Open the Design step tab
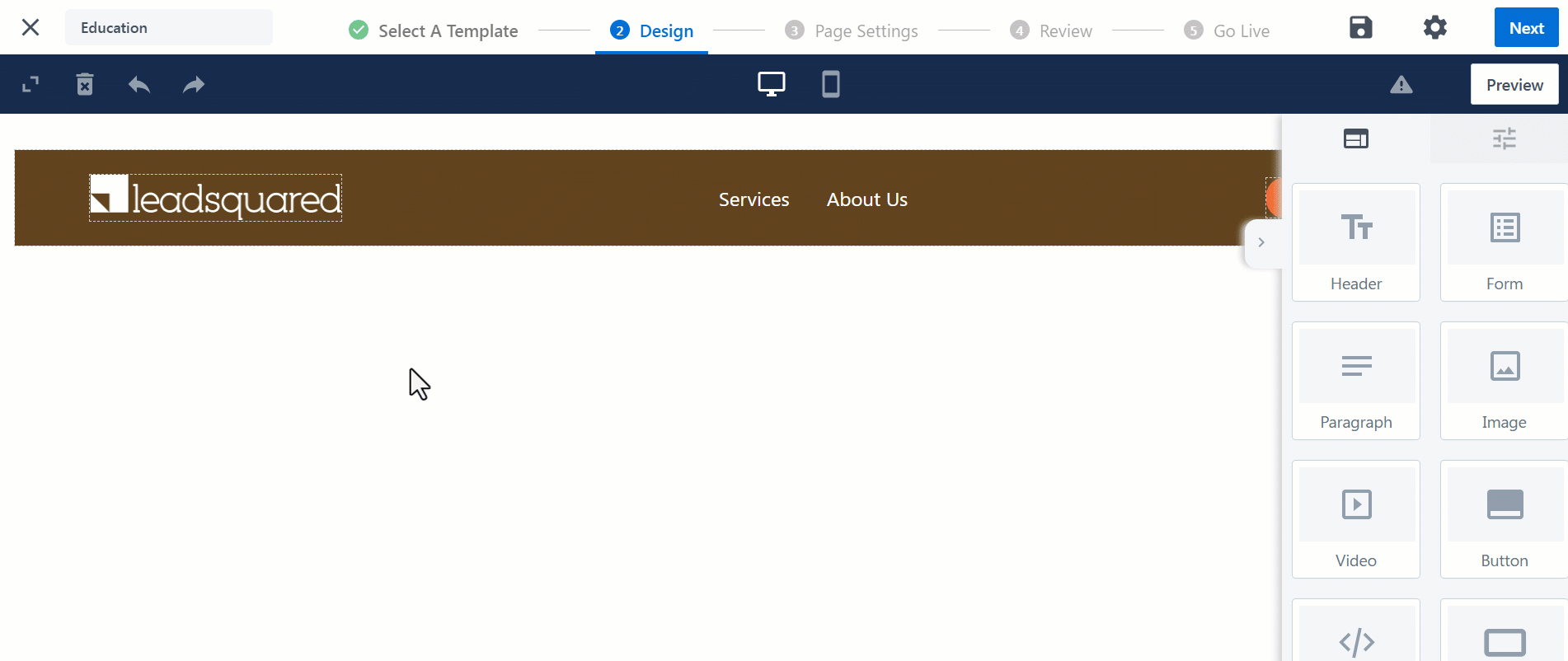The image size is (1568, 661). point(651,31)
